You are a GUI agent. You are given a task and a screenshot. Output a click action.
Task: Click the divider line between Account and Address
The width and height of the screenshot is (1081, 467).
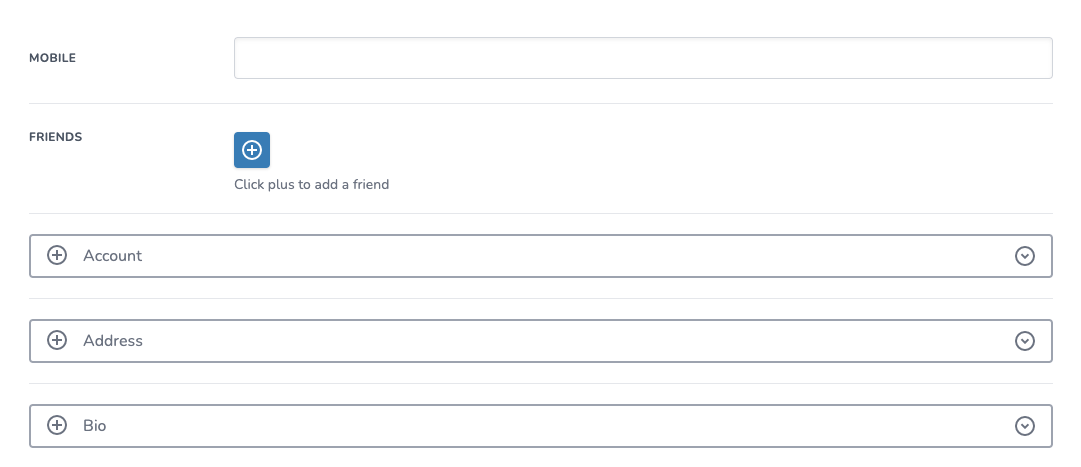pyautogui.click(x=540, y=298)
